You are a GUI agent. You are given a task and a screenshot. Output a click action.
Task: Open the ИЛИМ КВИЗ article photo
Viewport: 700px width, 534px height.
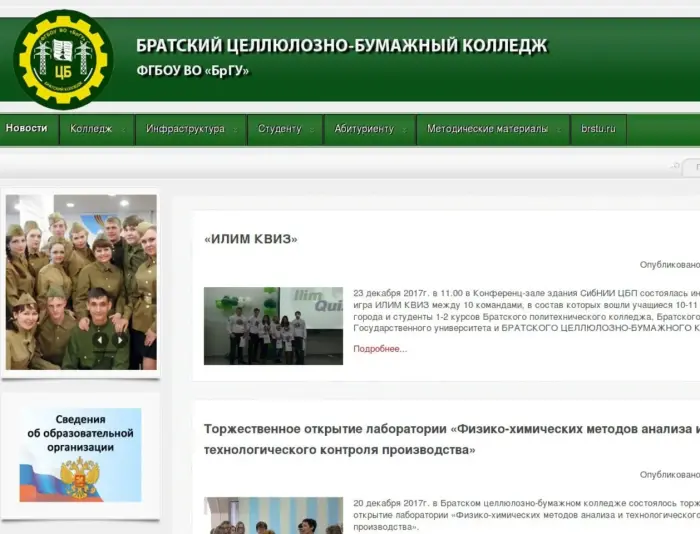[x=273, y=326]
